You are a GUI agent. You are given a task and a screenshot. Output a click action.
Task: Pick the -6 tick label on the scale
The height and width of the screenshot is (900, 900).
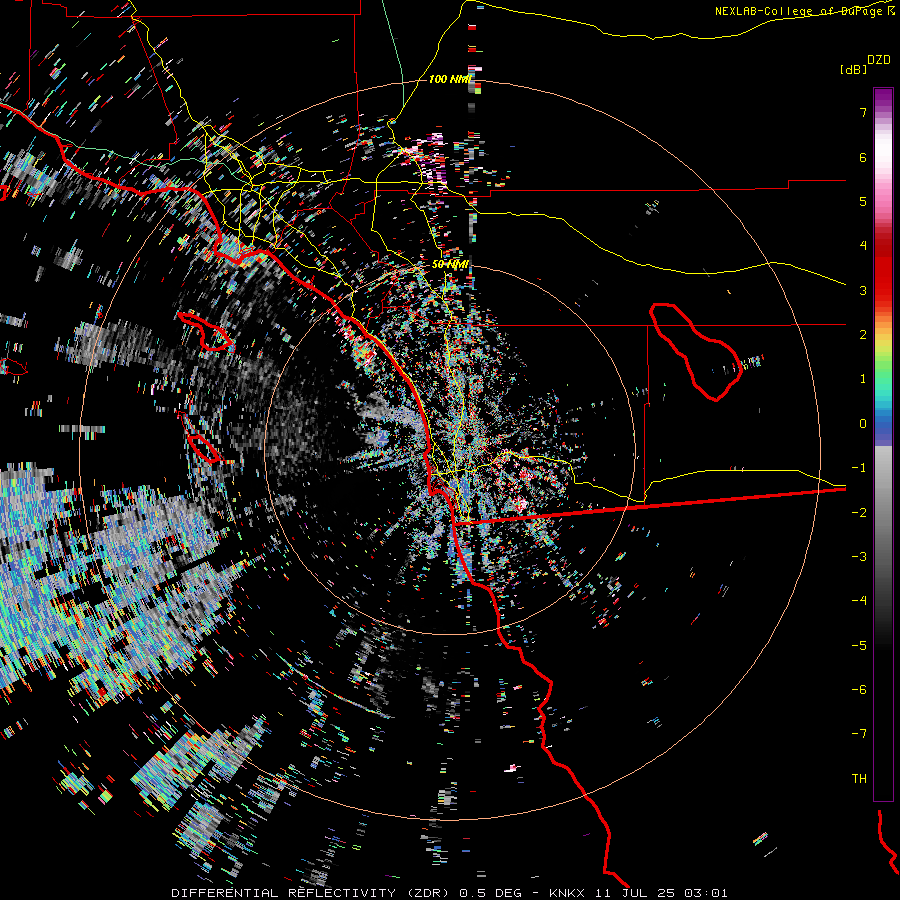pos(859,689)
